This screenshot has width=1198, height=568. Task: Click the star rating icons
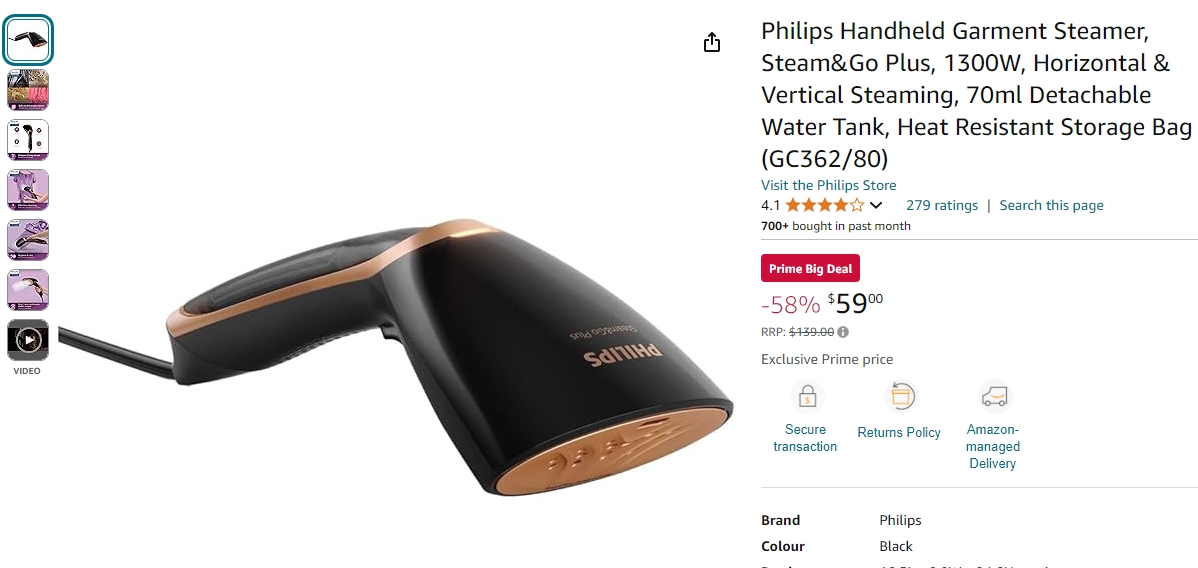click(x=824, y=205)
